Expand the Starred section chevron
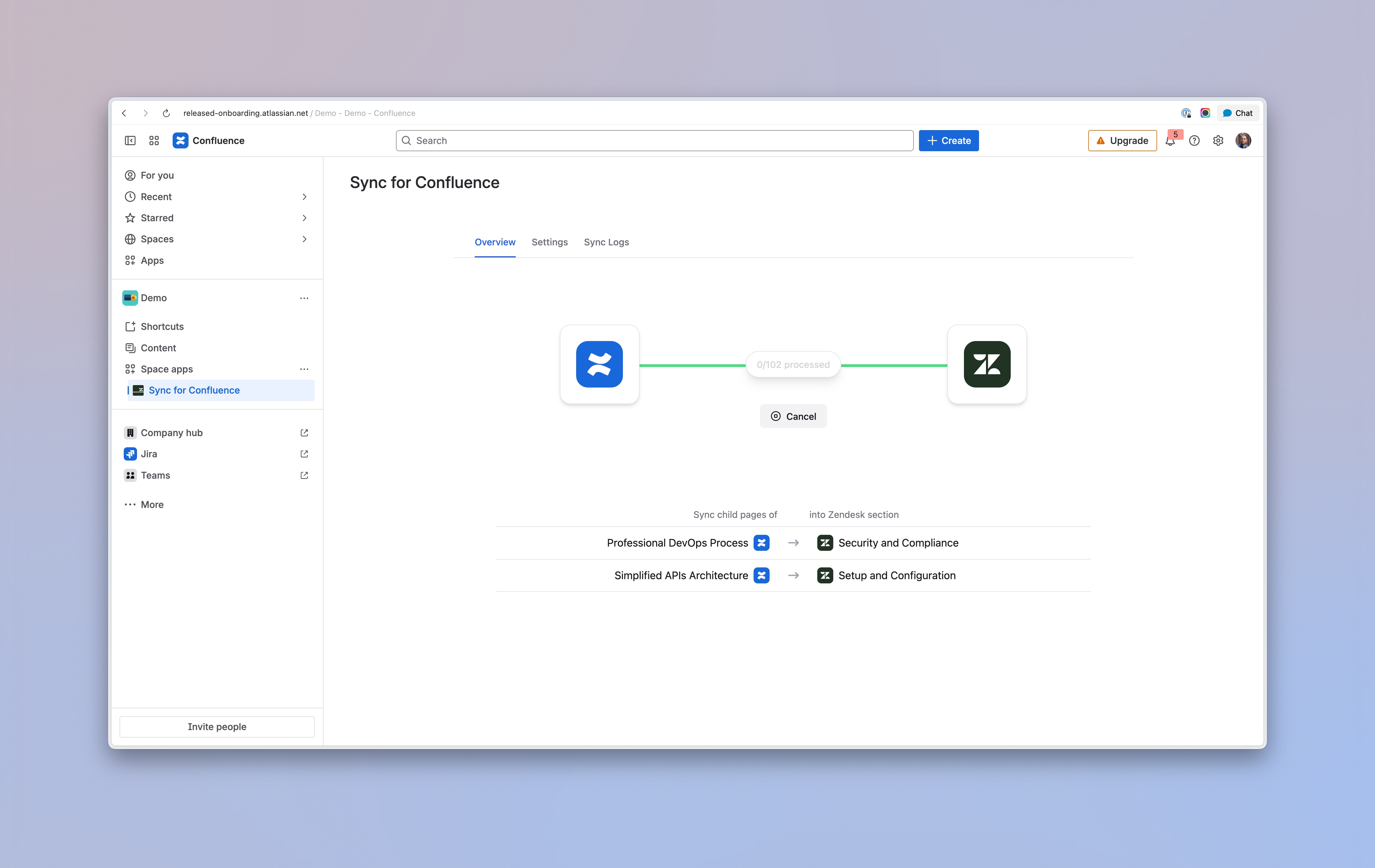This screenshot has height=868, width=1375. point(304,218)
